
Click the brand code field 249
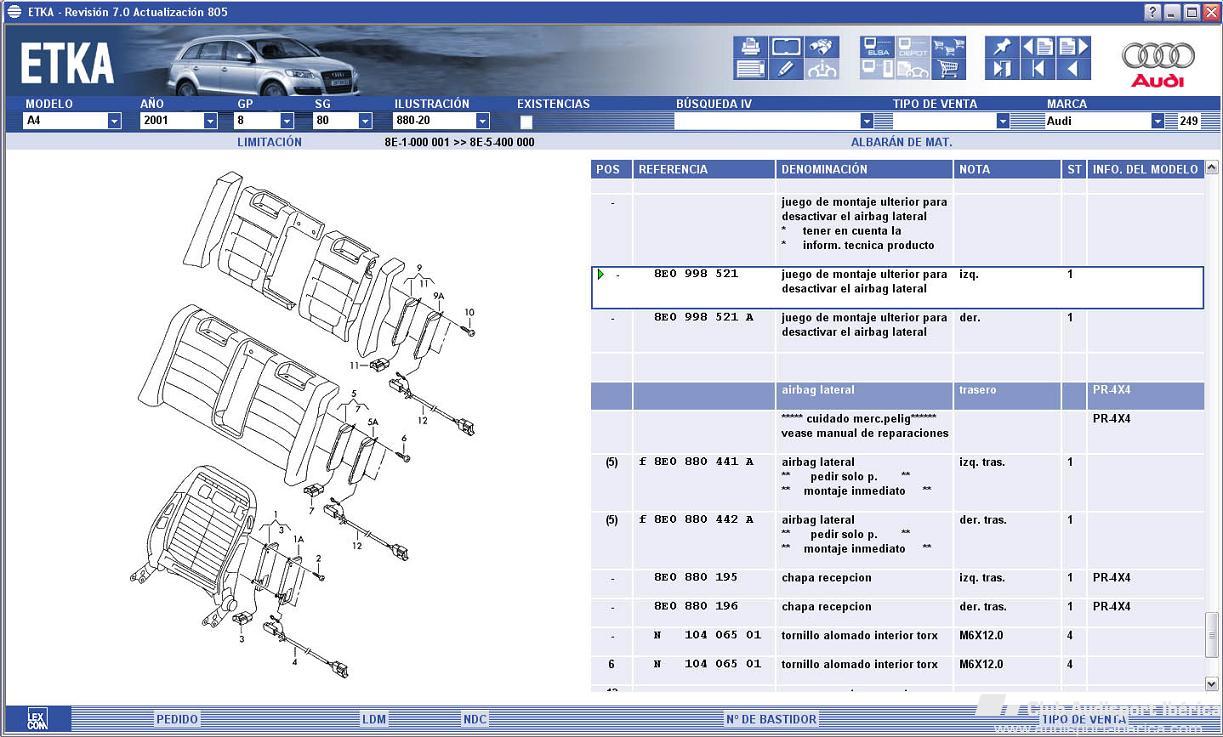(x=1188, y=121)
